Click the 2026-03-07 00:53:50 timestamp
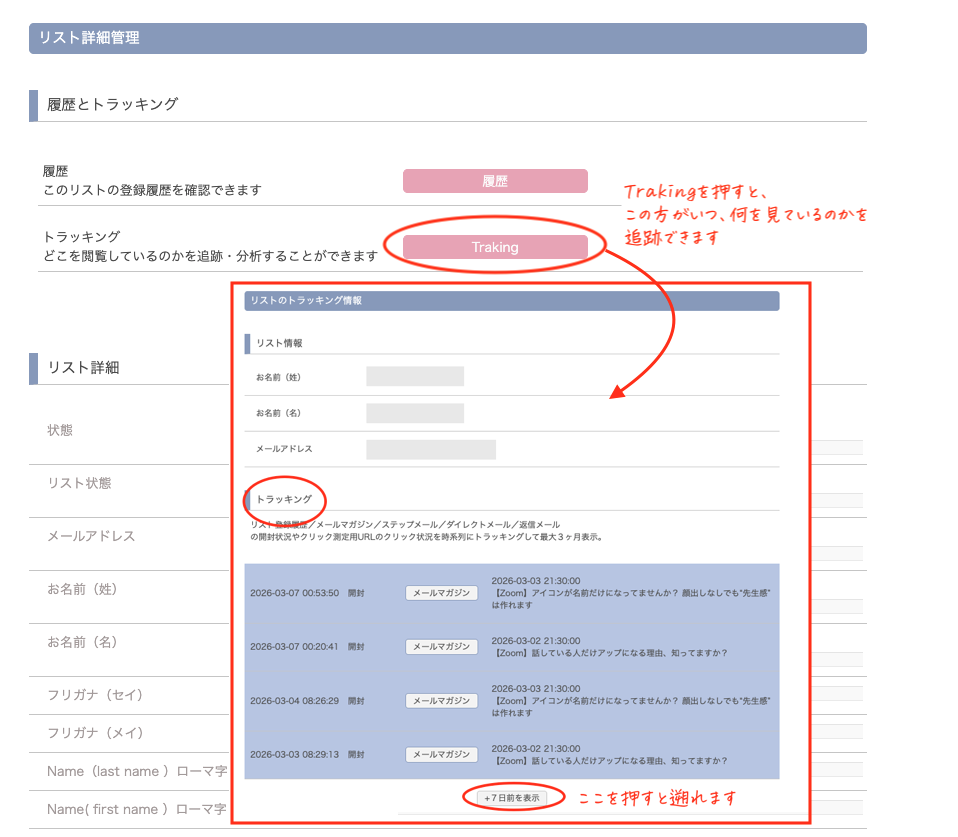958x837 pixels. (x=294, y=593)
